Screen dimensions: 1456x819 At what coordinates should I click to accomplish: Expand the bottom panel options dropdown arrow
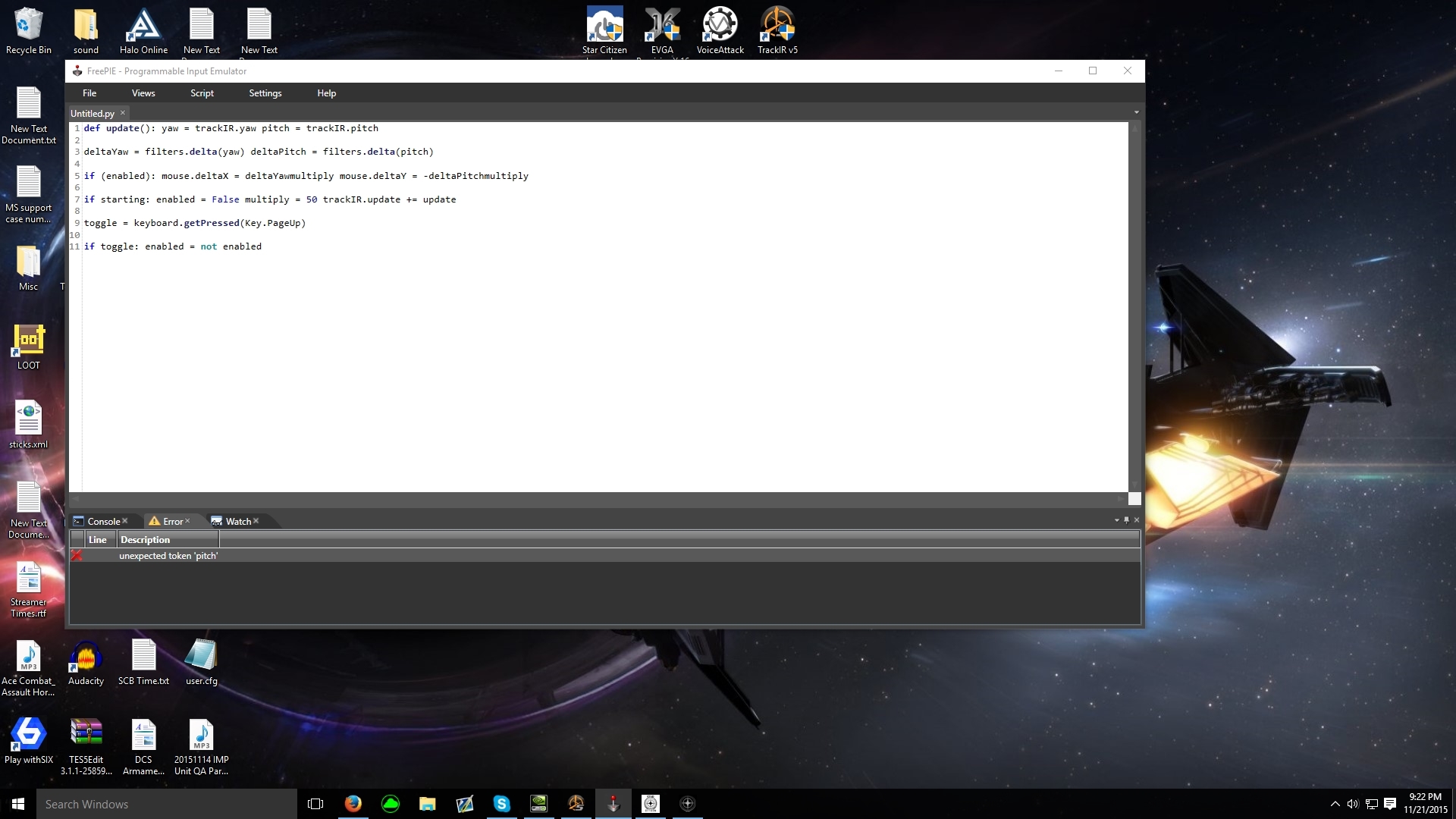coord(1116,520)
